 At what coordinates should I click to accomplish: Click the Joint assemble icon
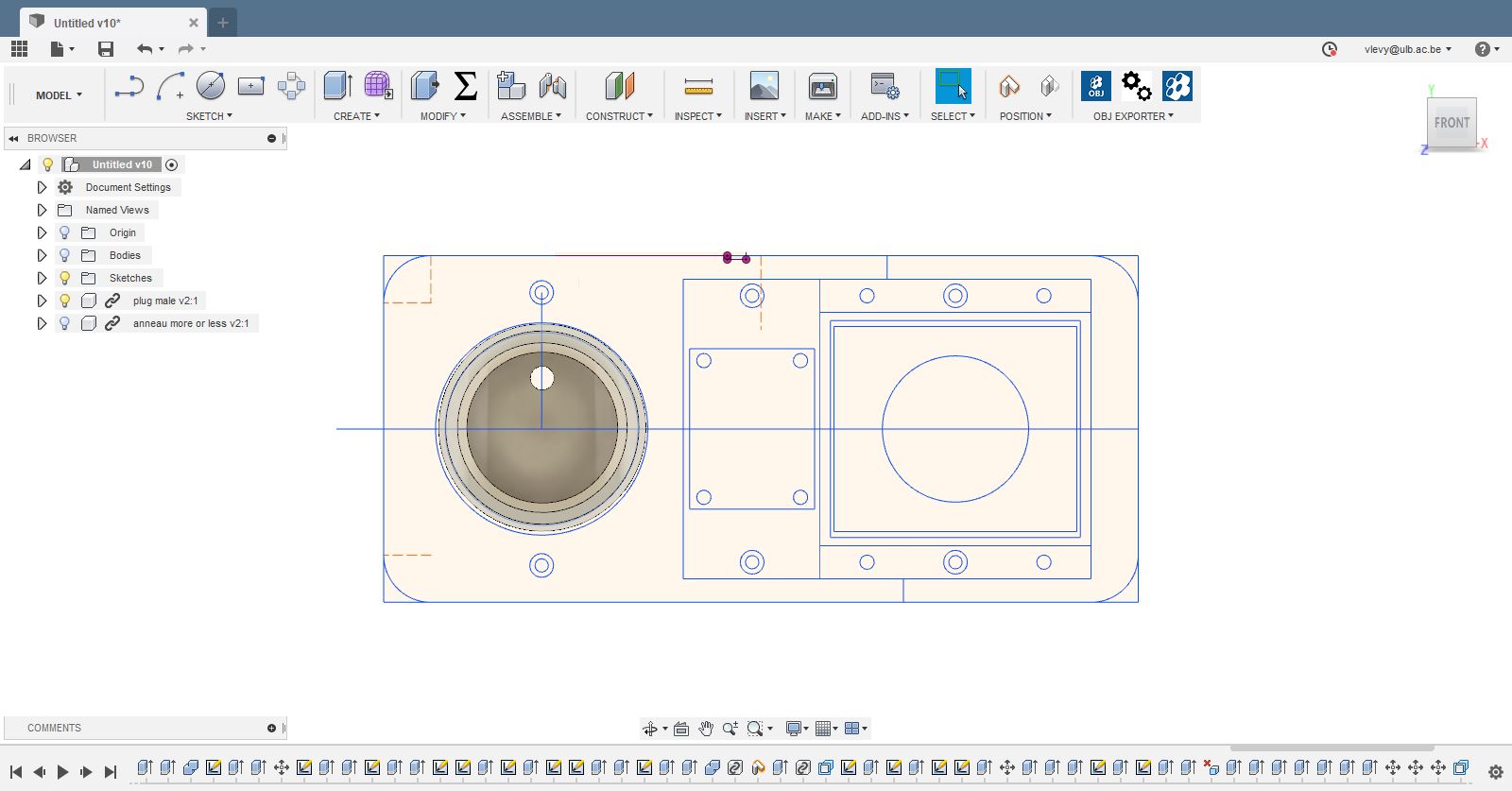click(553, 86)
